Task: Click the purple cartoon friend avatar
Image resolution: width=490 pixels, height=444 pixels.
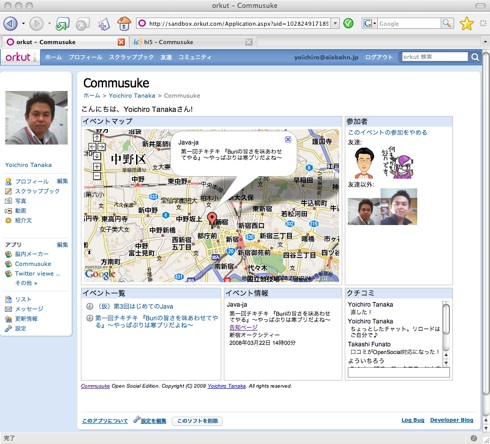Action: [x=398, y=162]
